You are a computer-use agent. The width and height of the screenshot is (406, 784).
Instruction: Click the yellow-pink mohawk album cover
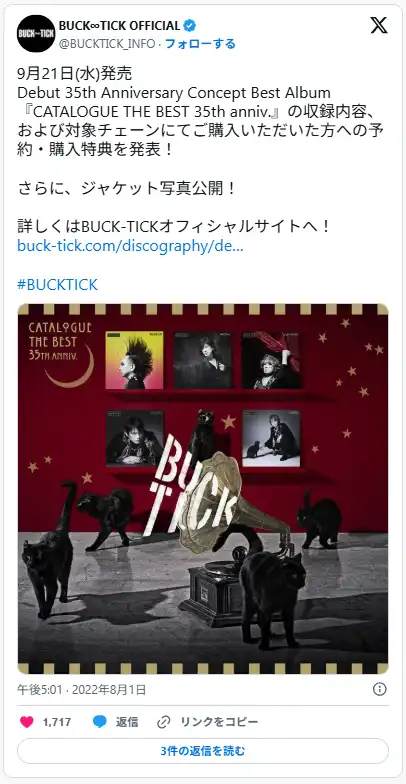point(134,360)
